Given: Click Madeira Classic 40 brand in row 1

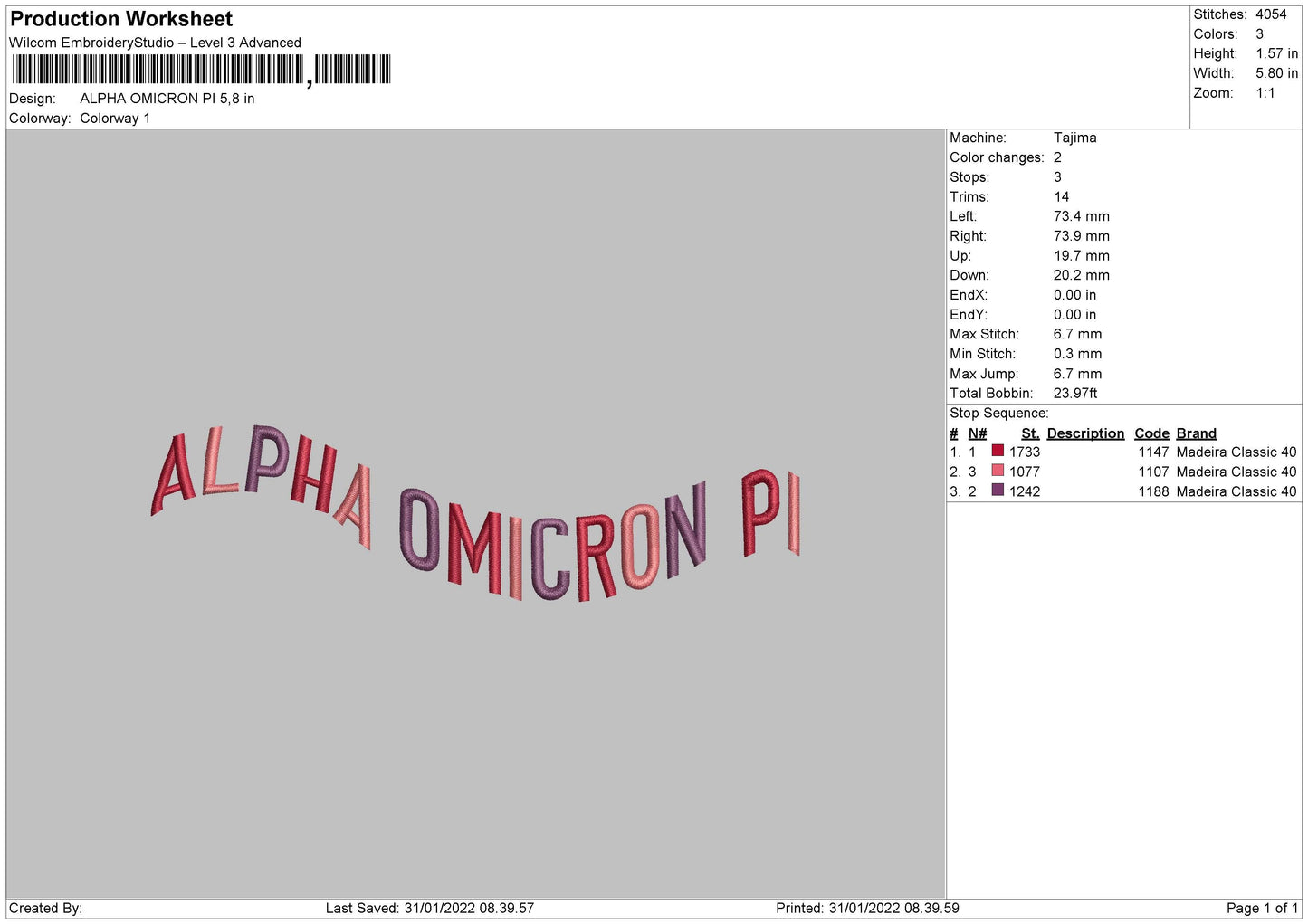Looking at the screenshot, I should click(x=1236, y=452).
